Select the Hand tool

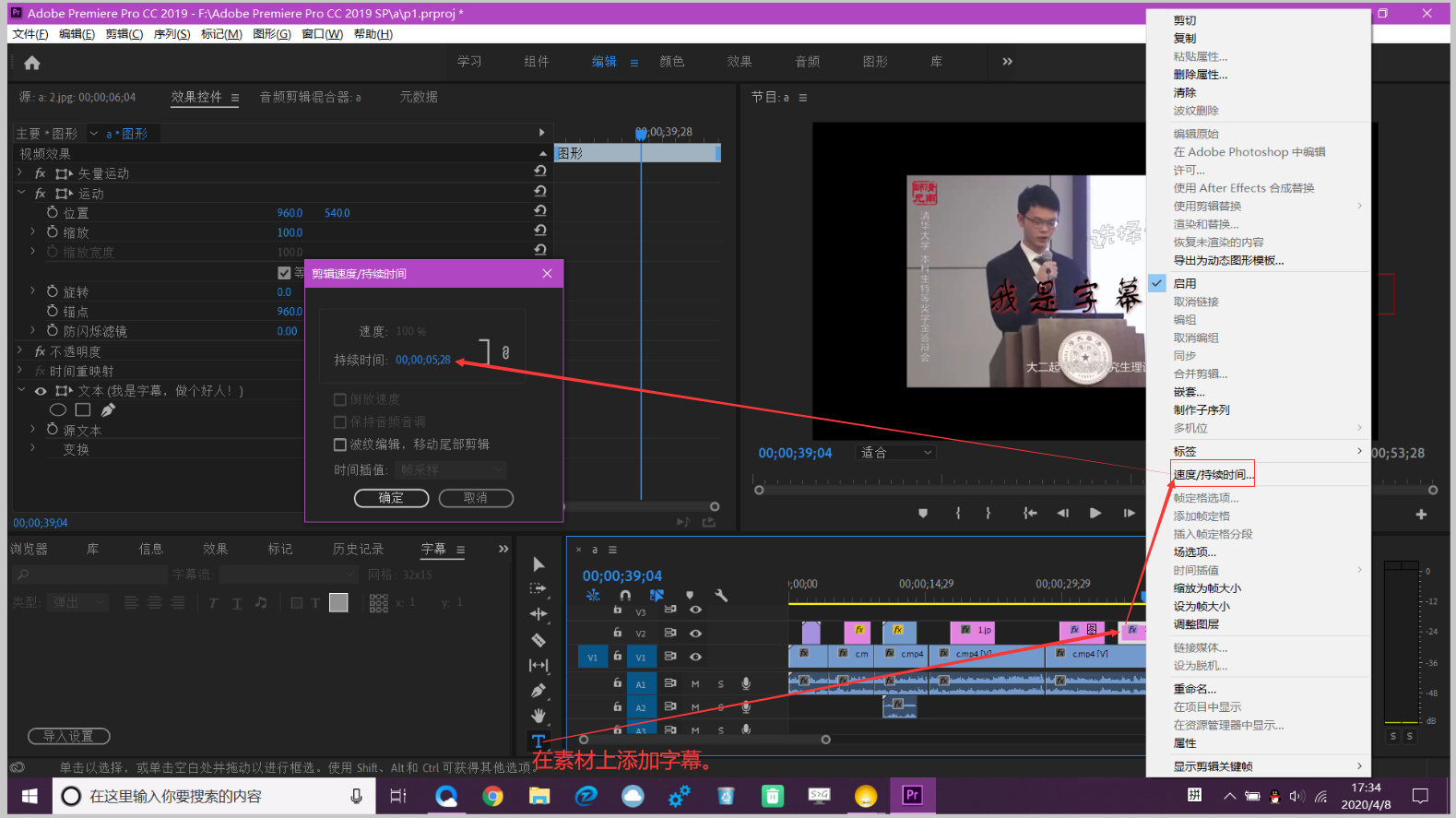539,716
